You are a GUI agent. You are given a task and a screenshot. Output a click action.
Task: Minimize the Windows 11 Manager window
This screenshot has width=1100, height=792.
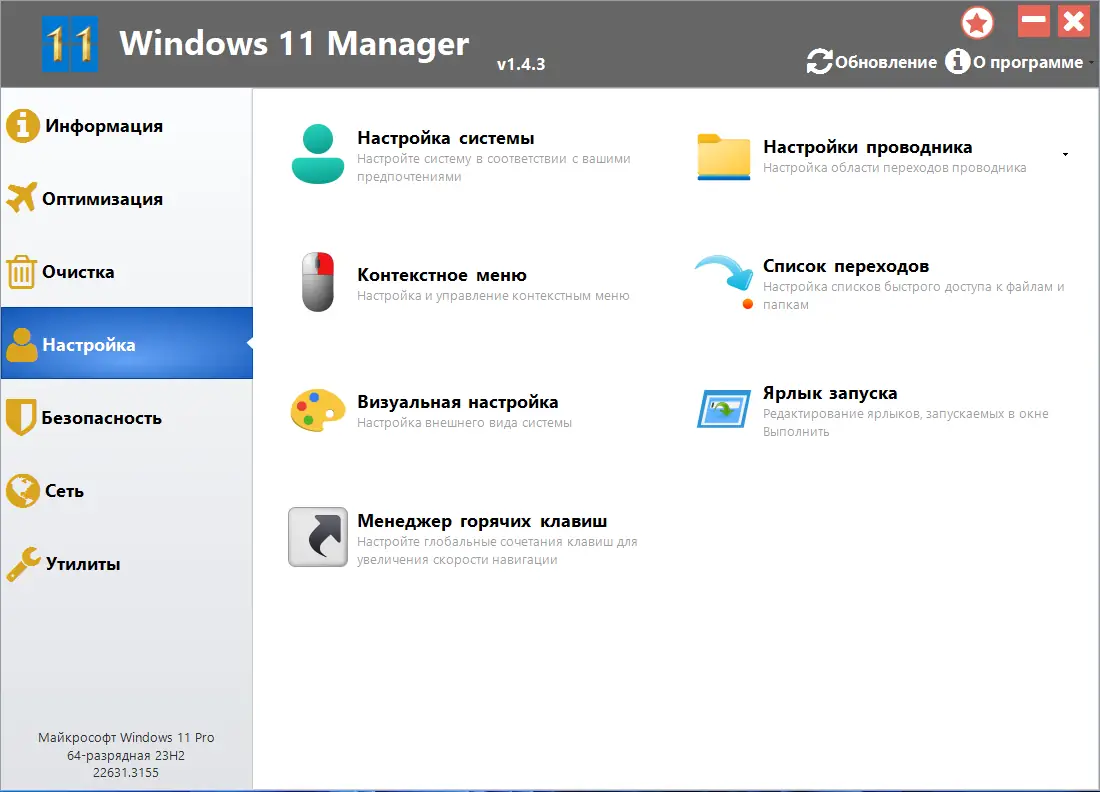pos(1034,22)
